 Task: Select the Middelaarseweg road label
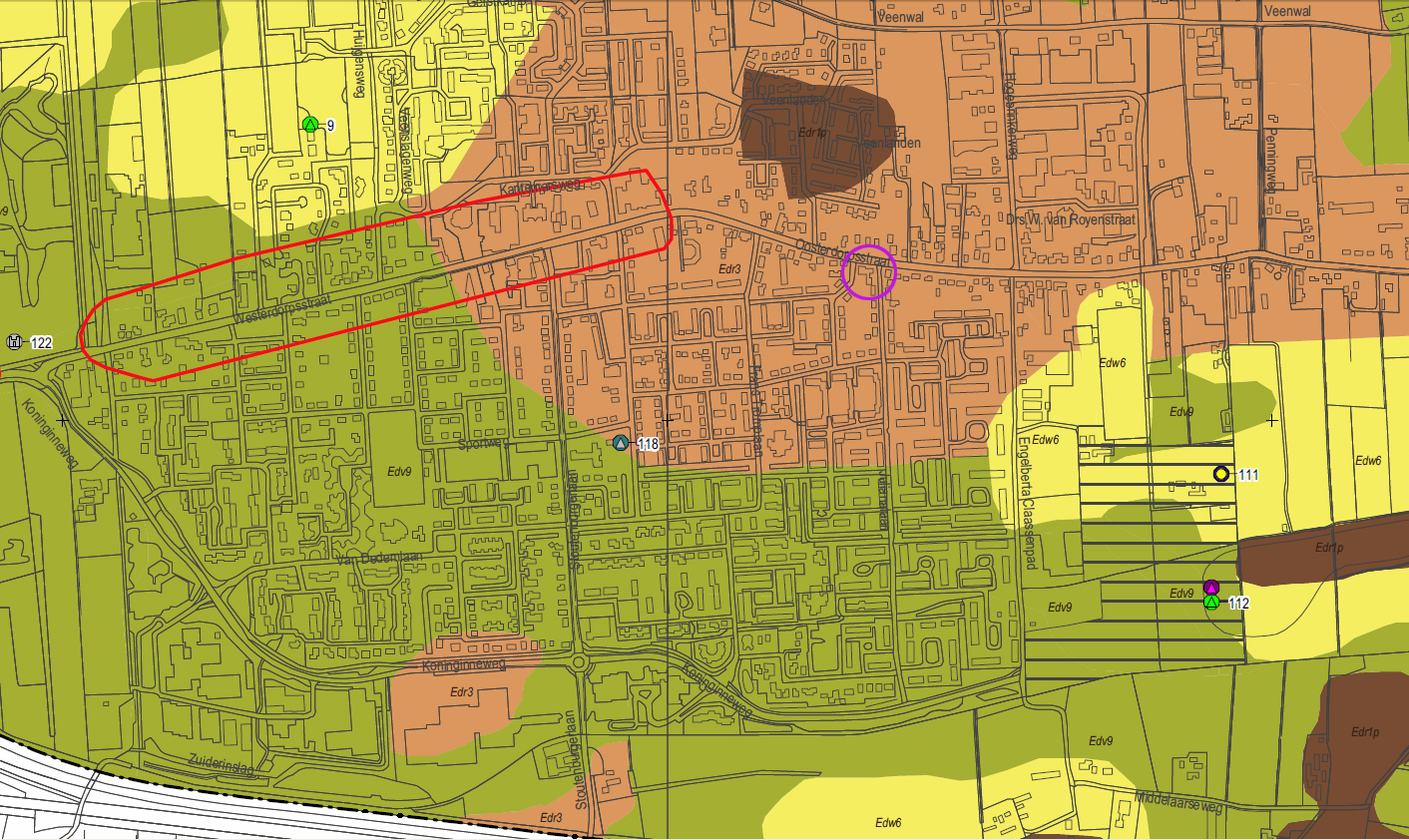coord(1178,802)
